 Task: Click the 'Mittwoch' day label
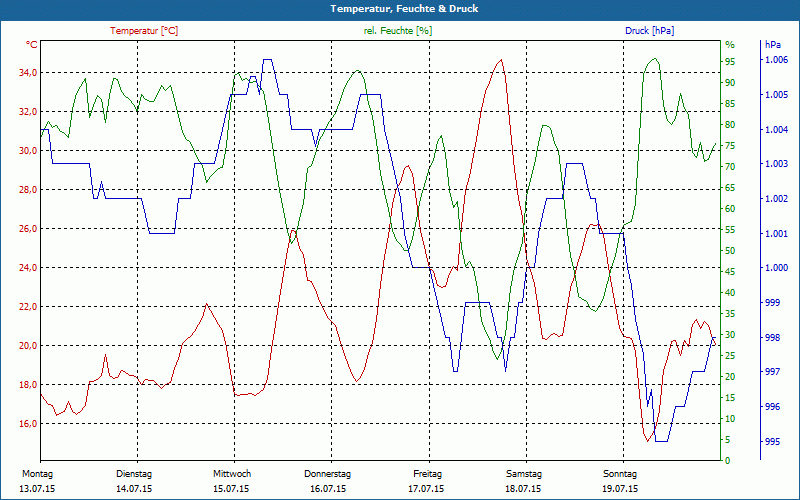[231, 474]
